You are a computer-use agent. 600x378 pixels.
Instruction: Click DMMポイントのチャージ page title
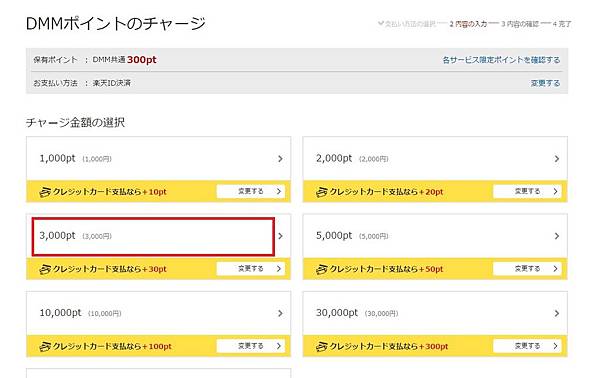click(x=116, y=23)
